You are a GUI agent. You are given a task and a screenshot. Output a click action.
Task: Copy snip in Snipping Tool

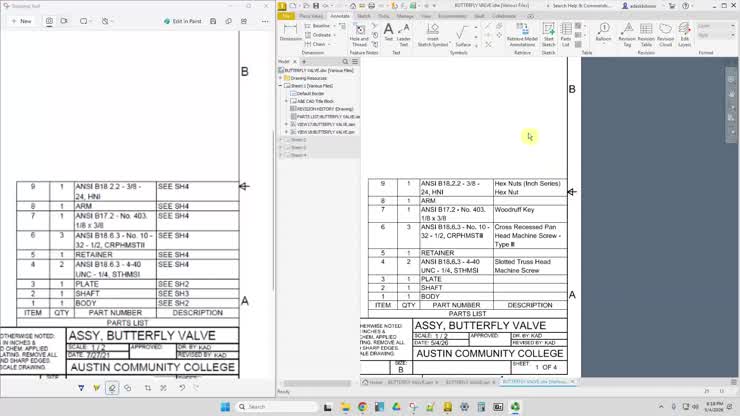(x=228, y=21)
